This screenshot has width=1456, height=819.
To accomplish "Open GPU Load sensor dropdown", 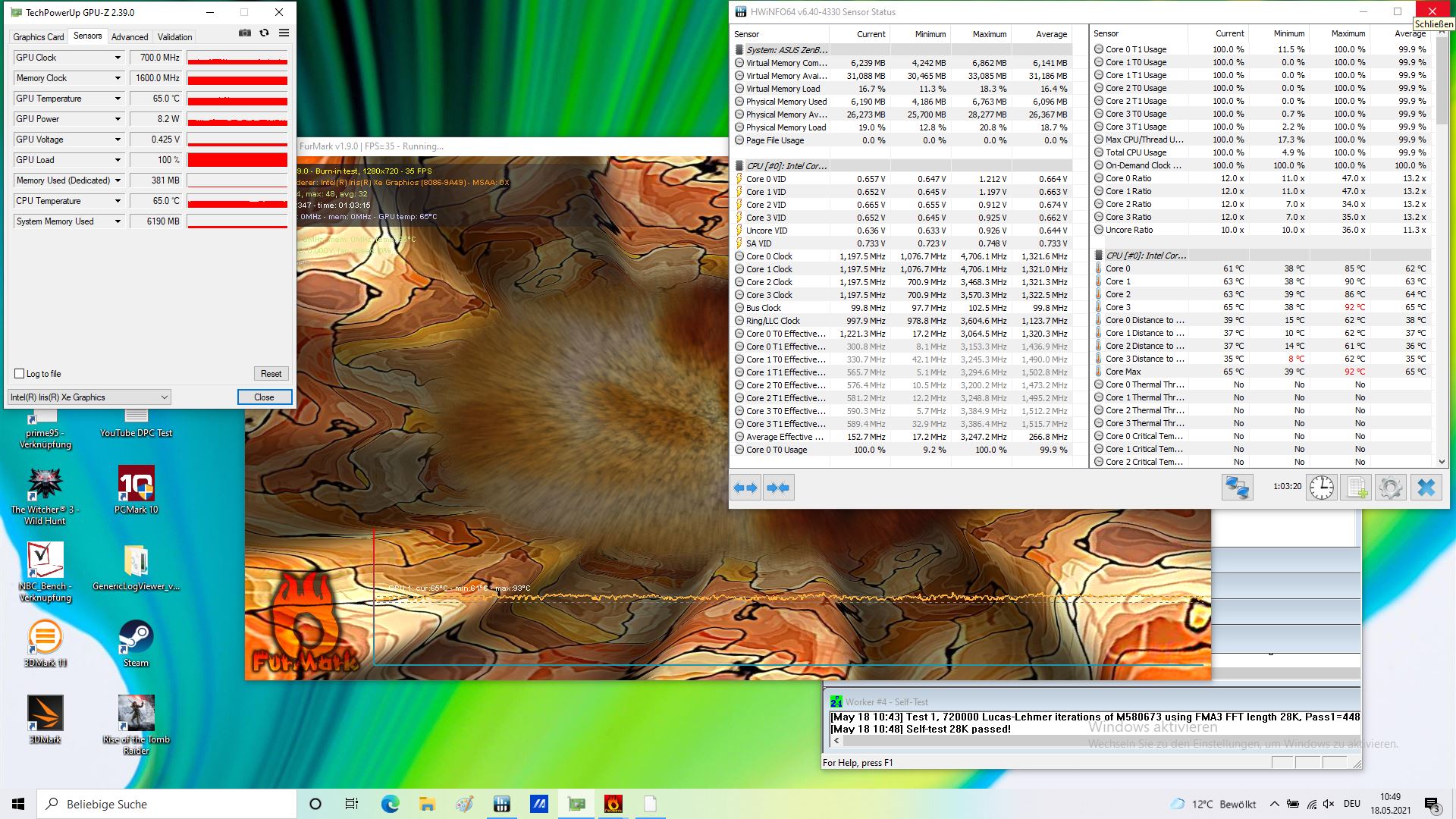I will coord(118,160).
